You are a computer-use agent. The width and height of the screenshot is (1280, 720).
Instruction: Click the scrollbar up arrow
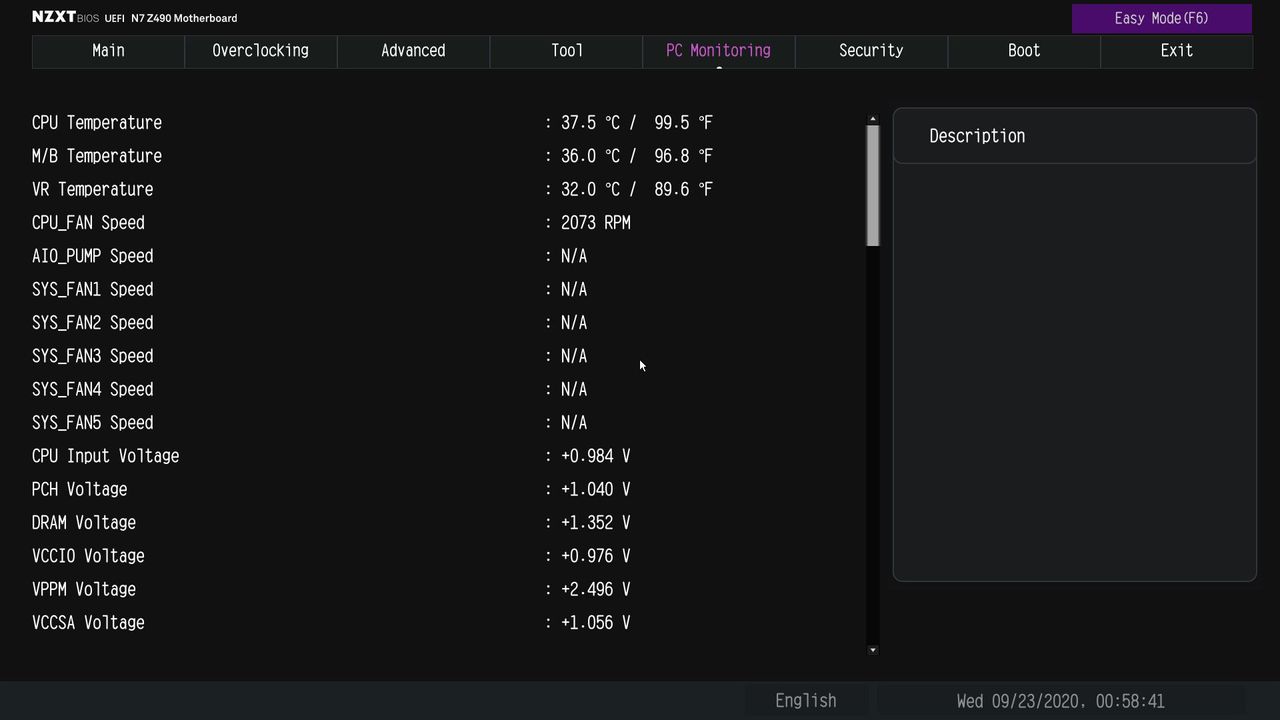click(x=873, y=120)
